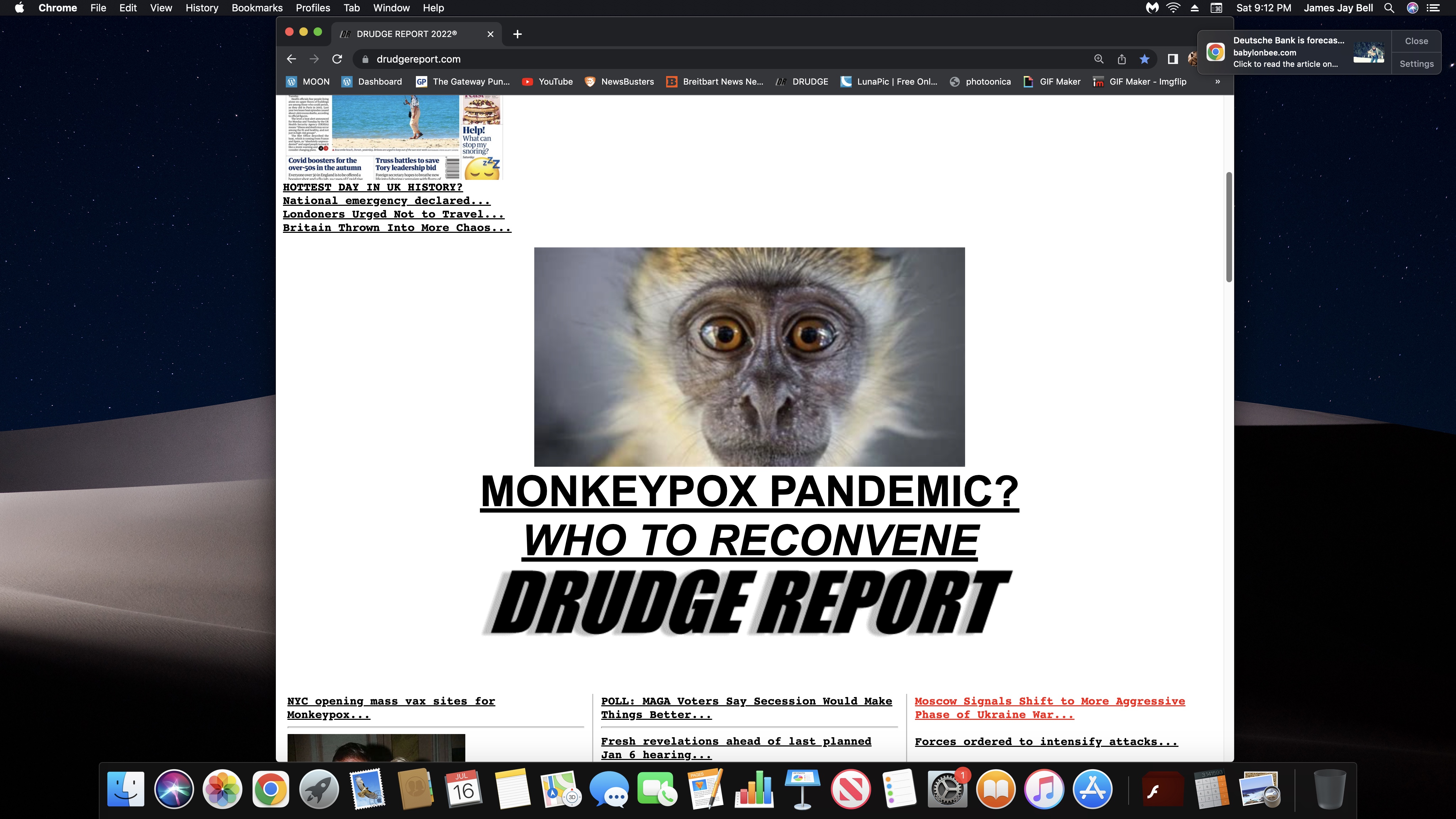
Task: Open notification Settings button
Action: (1417, 64)
